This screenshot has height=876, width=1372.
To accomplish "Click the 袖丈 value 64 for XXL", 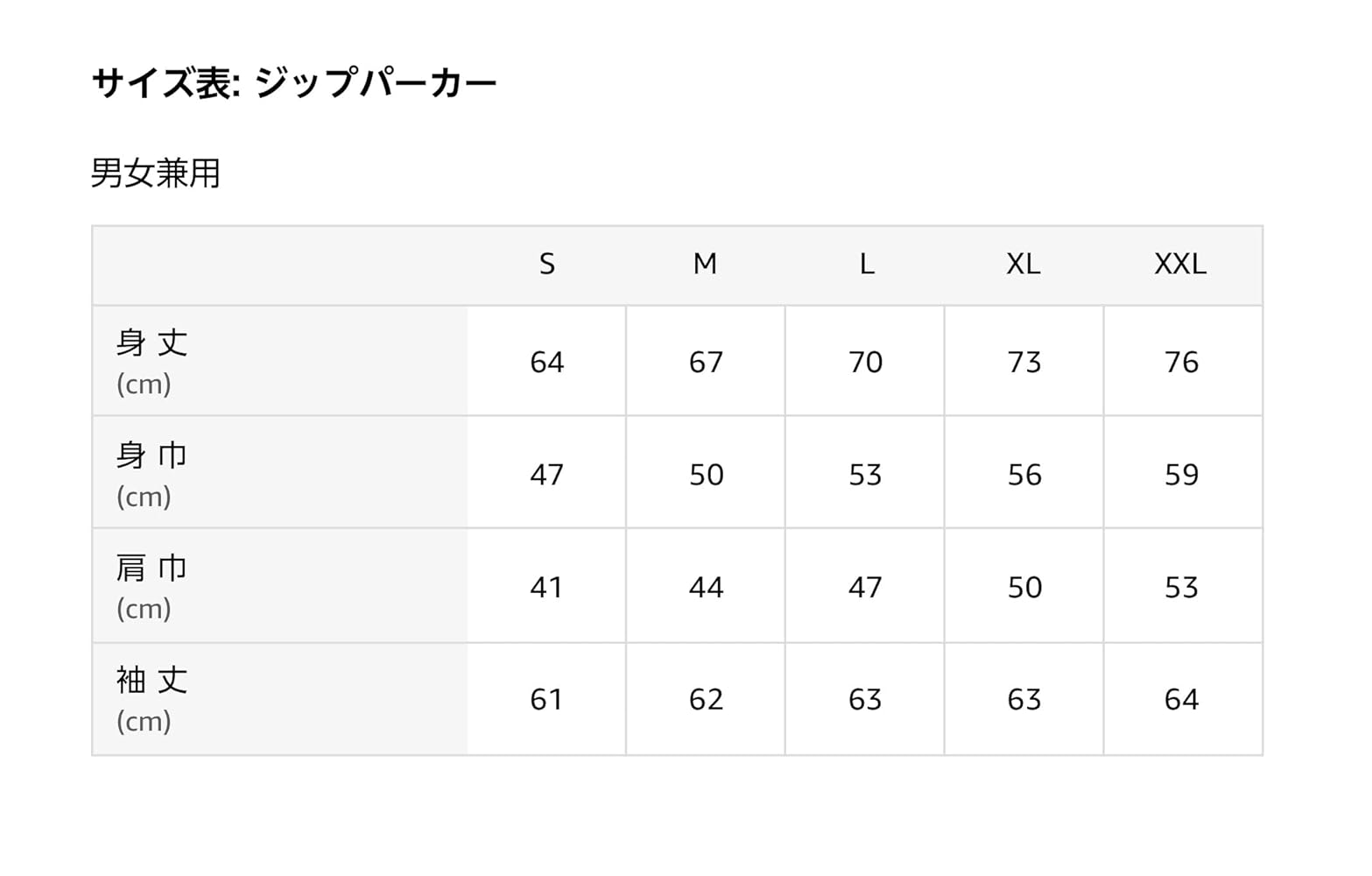I will pos(1181,699).
